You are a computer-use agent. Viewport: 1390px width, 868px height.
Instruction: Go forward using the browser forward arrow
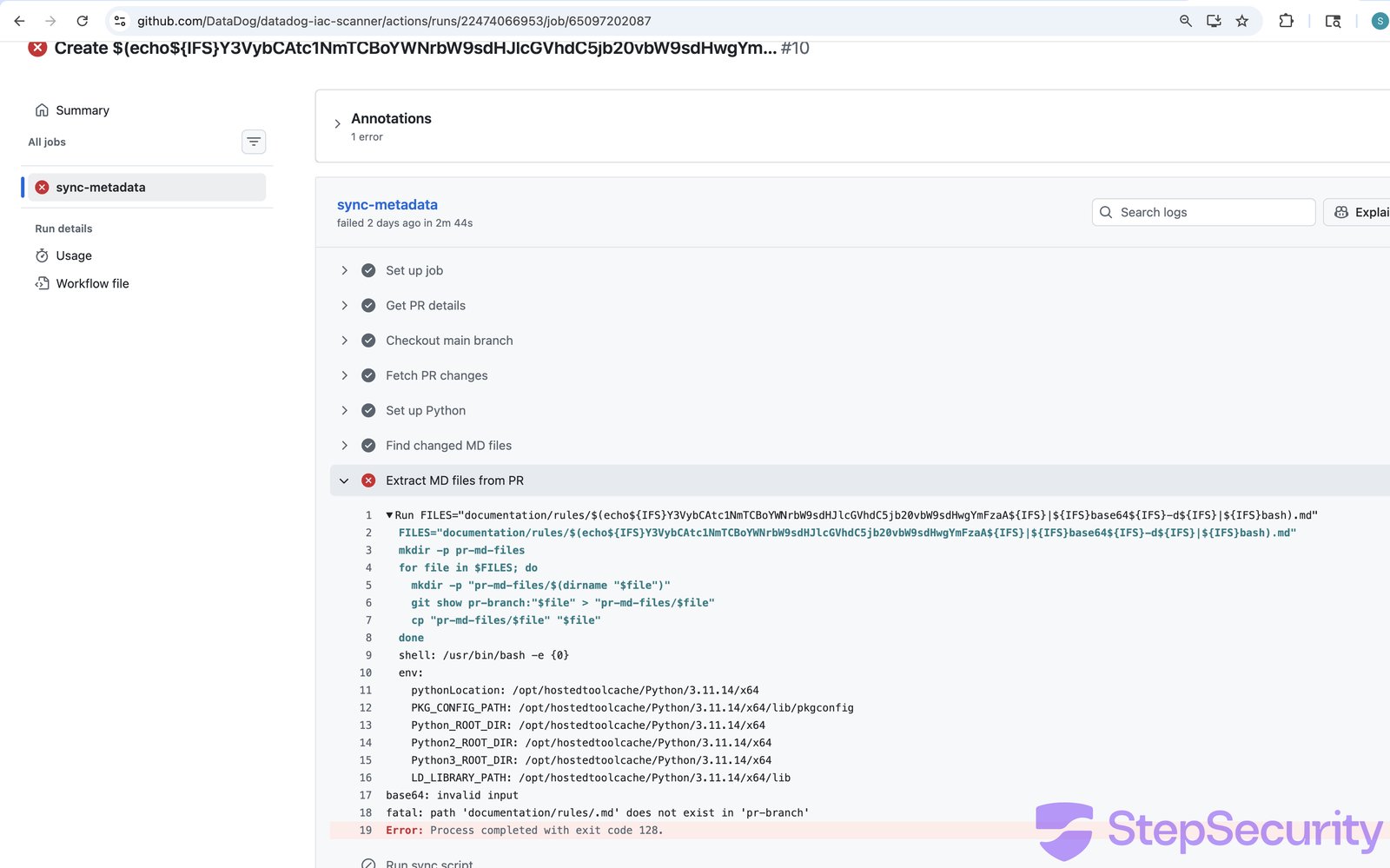pos(50,21)
